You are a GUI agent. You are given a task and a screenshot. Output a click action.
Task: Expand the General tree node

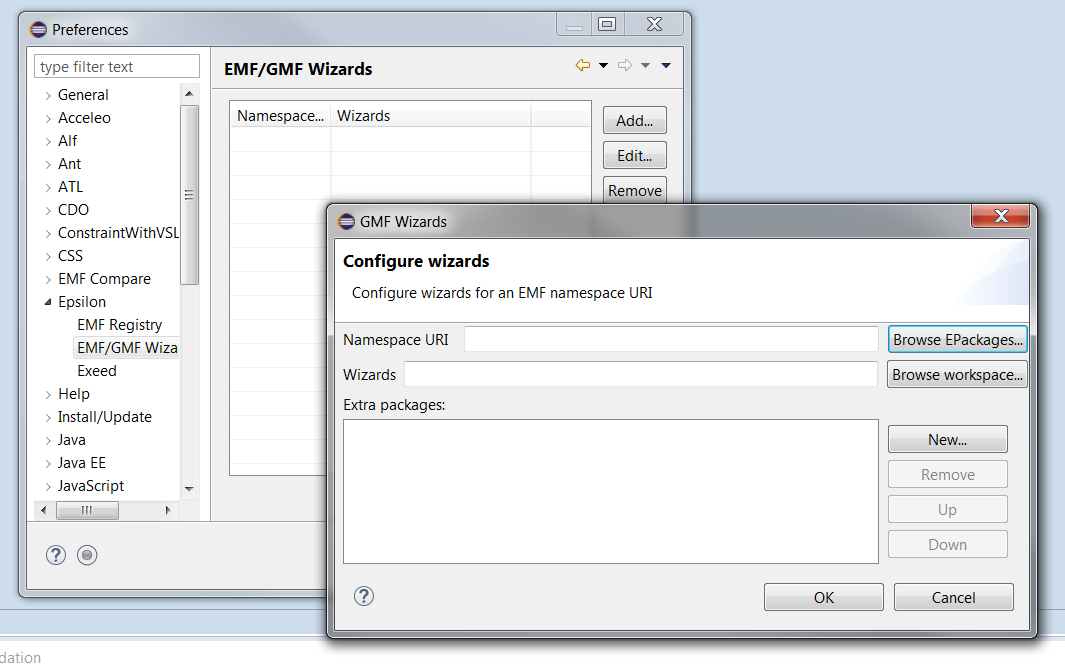click(x=48, y=96)
